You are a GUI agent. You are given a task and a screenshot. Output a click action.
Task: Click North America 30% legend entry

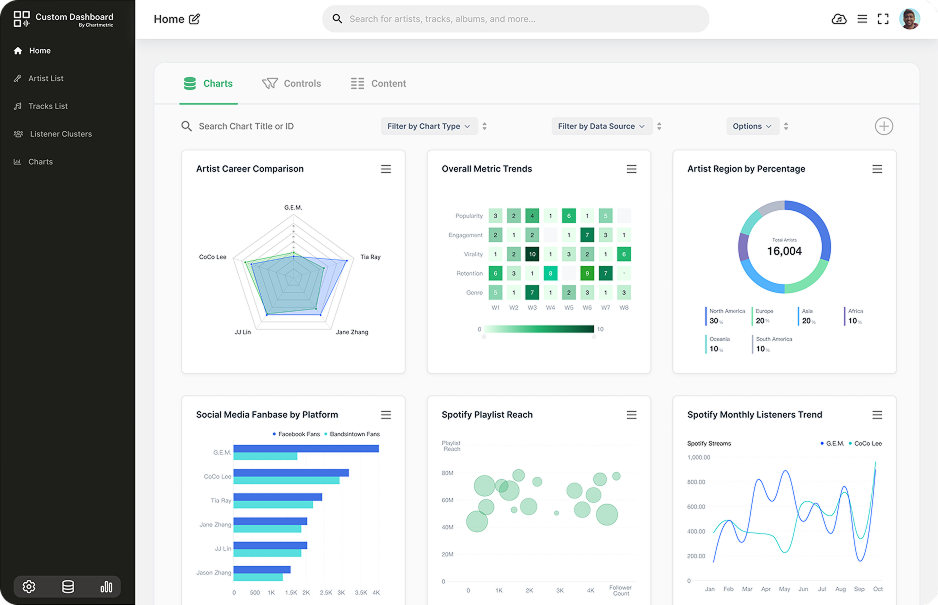pos(726,316)
